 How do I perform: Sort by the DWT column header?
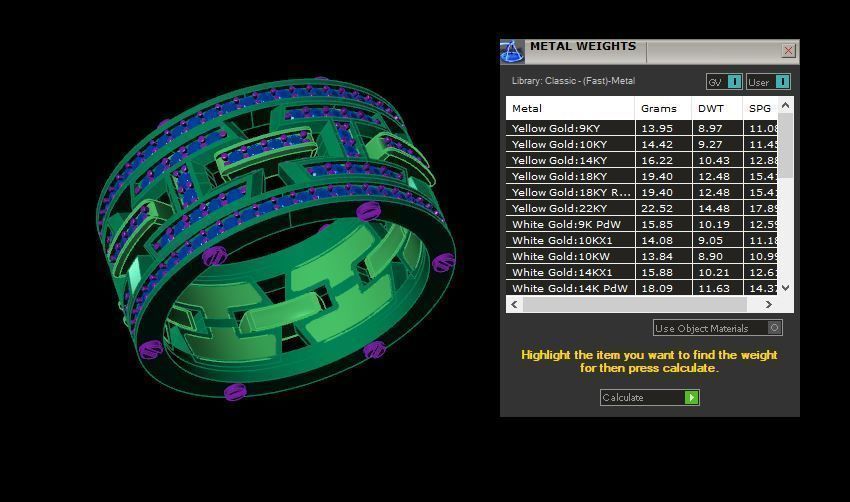[717, 108]
